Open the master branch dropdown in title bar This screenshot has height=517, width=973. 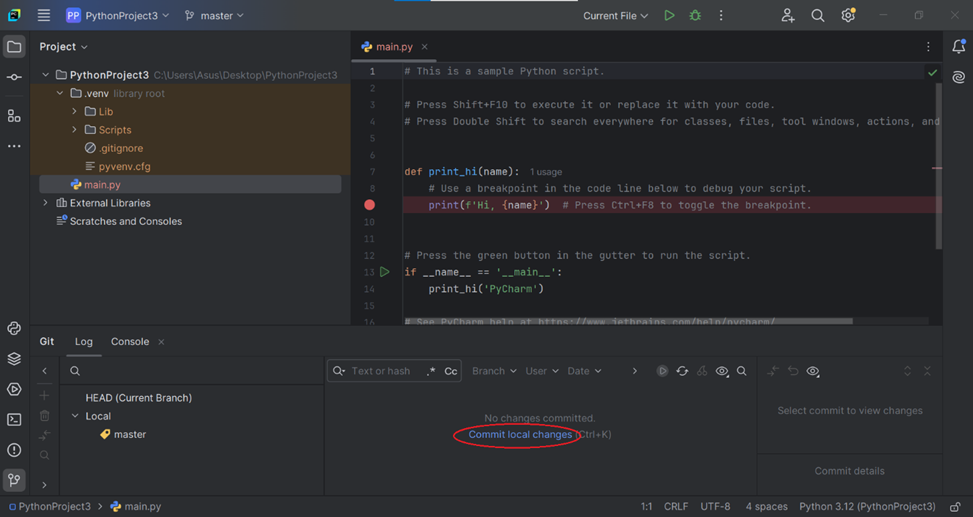point(214,16)
